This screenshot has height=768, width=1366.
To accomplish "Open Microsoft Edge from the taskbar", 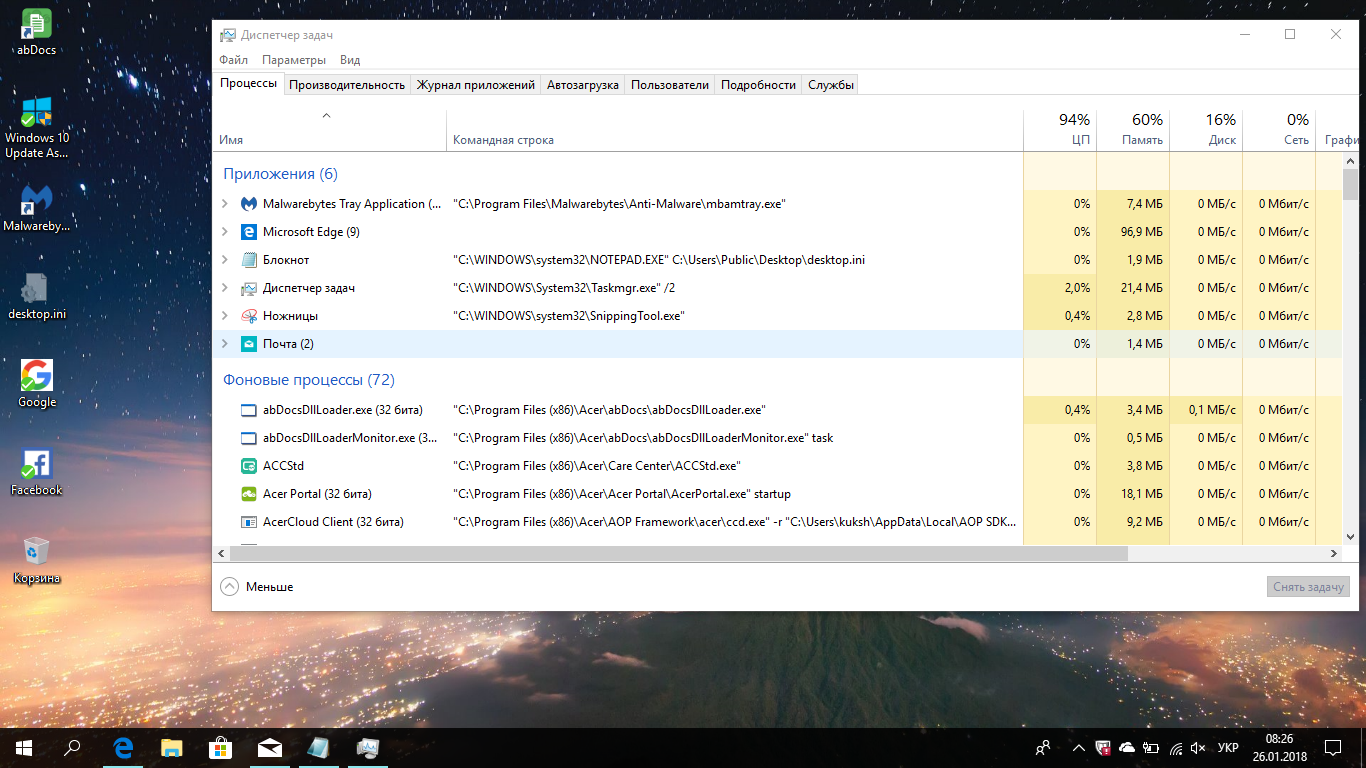I will (123, 747).
